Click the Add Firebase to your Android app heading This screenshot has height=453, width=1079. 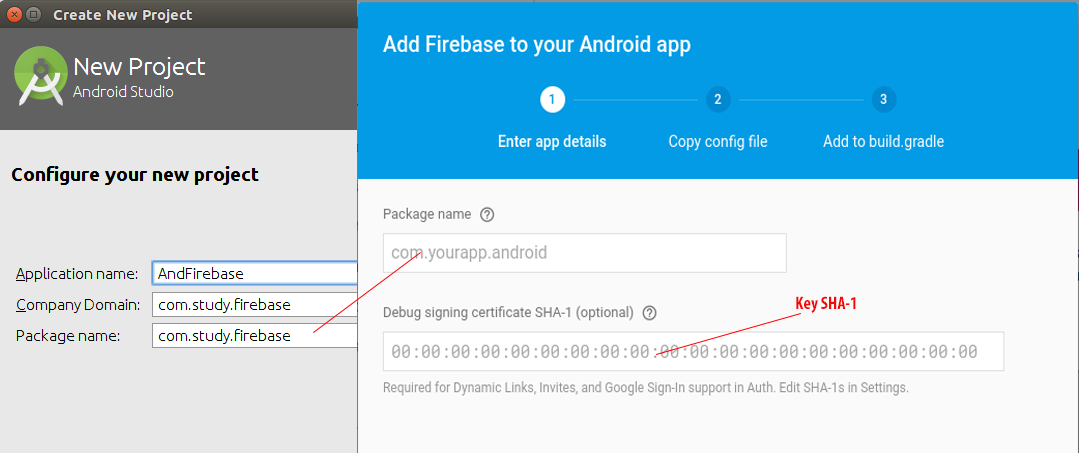(537, 45)
